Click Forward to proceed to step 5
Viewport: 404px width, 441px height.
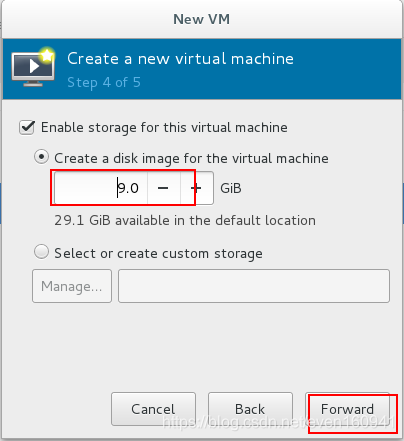tap(347, 409)
